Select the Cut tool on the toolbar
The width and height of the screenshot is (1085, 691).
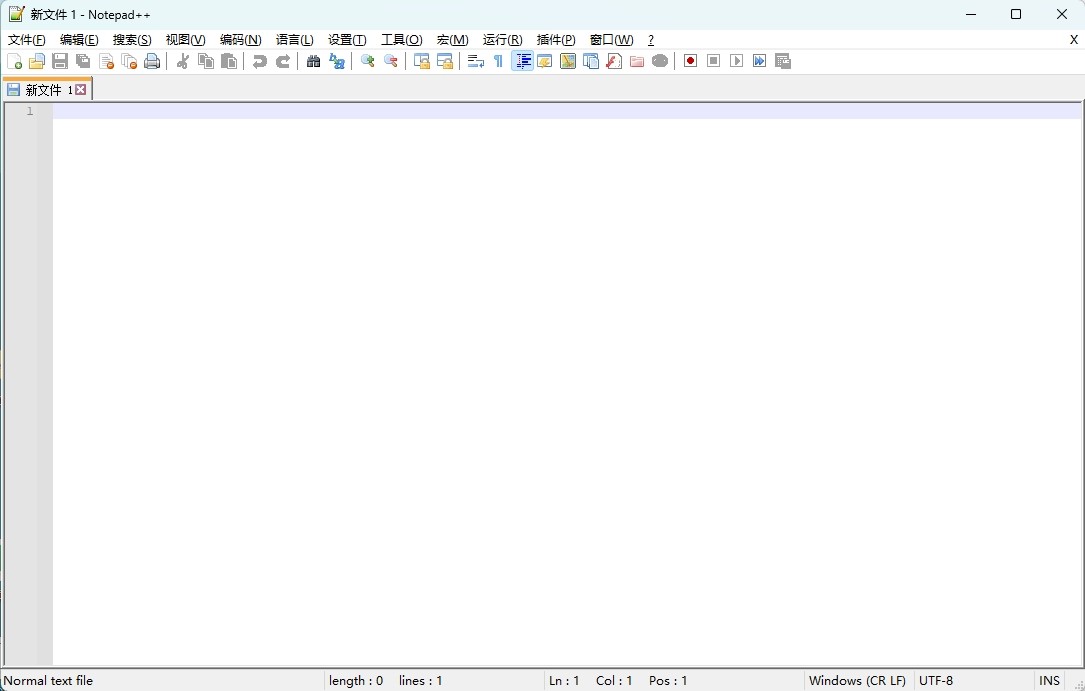[x=182, y=61]
